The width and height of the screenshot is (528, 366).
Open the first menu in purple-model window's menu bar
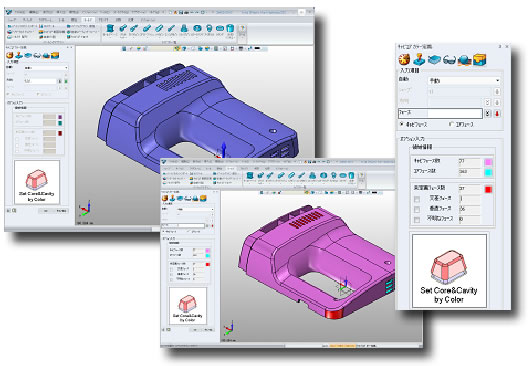(x=19, y=12)
